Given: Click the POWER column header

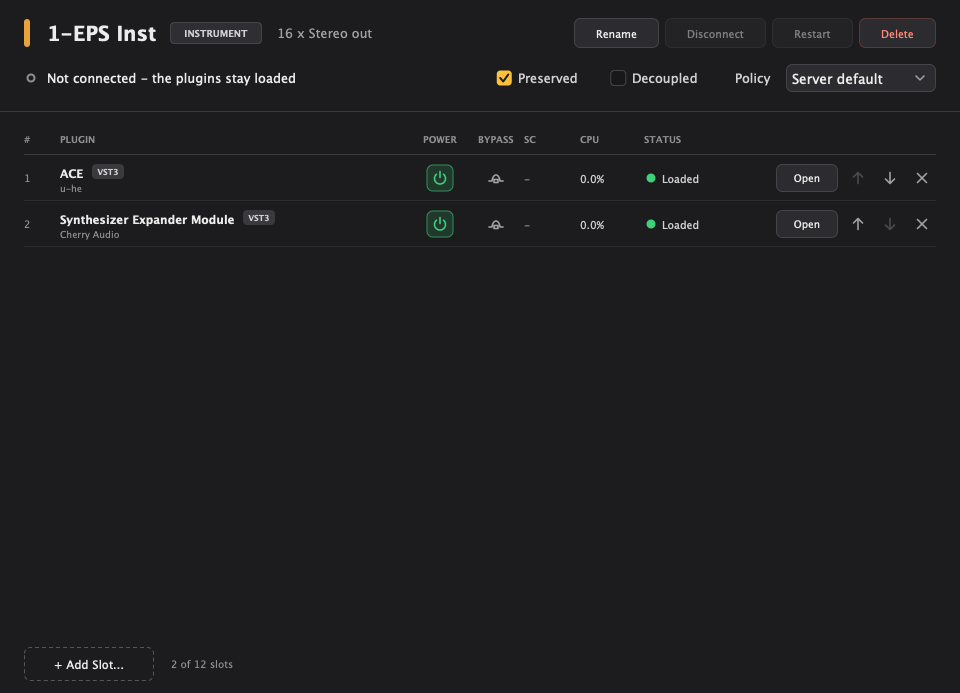Looking at the screenshot, I should pos(440,140).
